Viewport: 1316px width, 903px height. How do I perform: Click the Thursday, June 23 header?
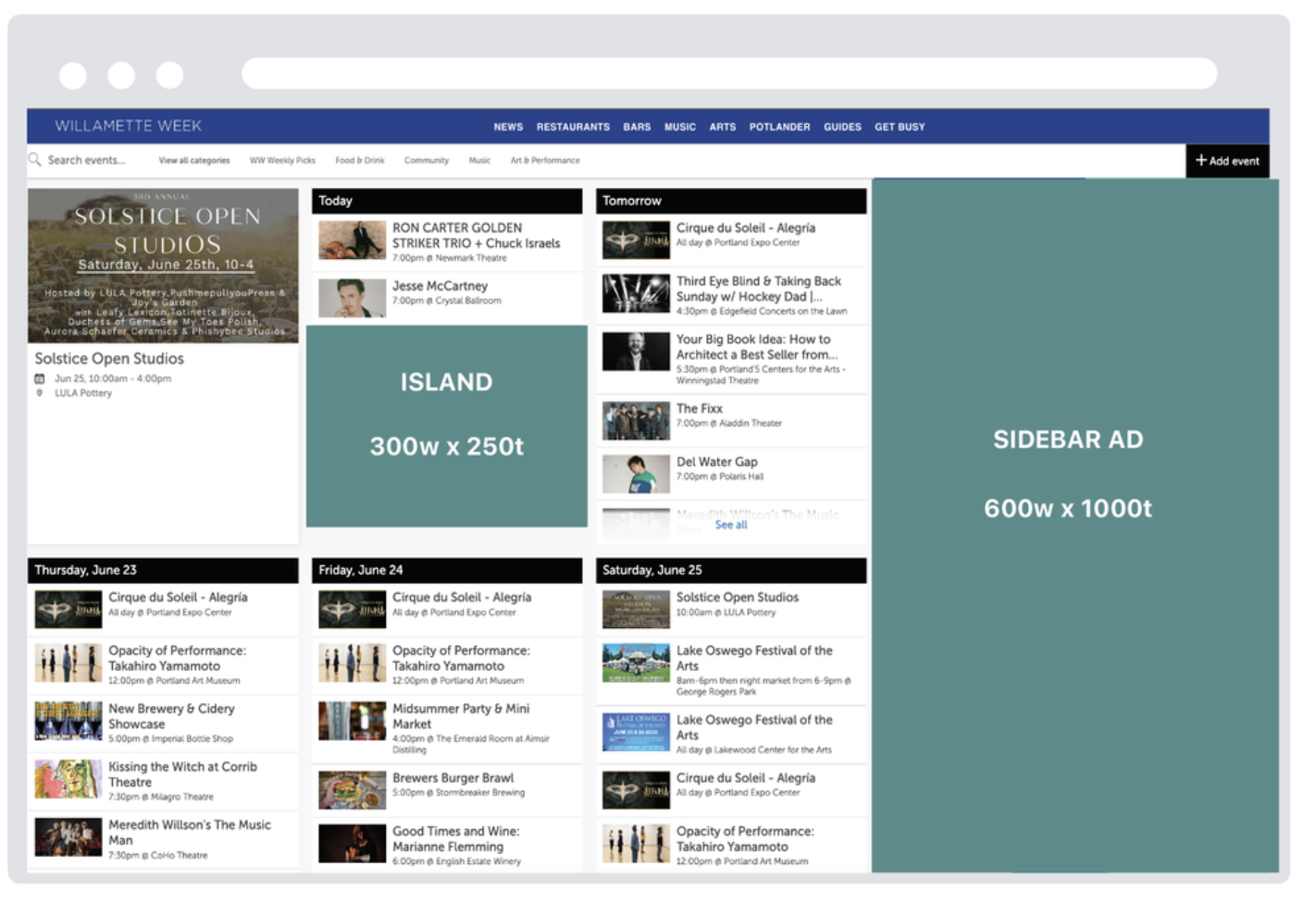pyautogui.click(x=163, y=570)
